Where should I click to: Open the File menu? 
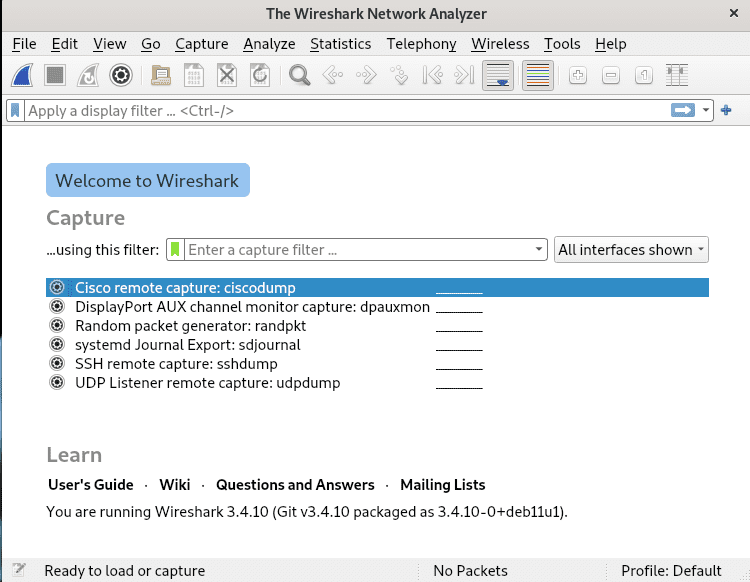pos(24,44)
